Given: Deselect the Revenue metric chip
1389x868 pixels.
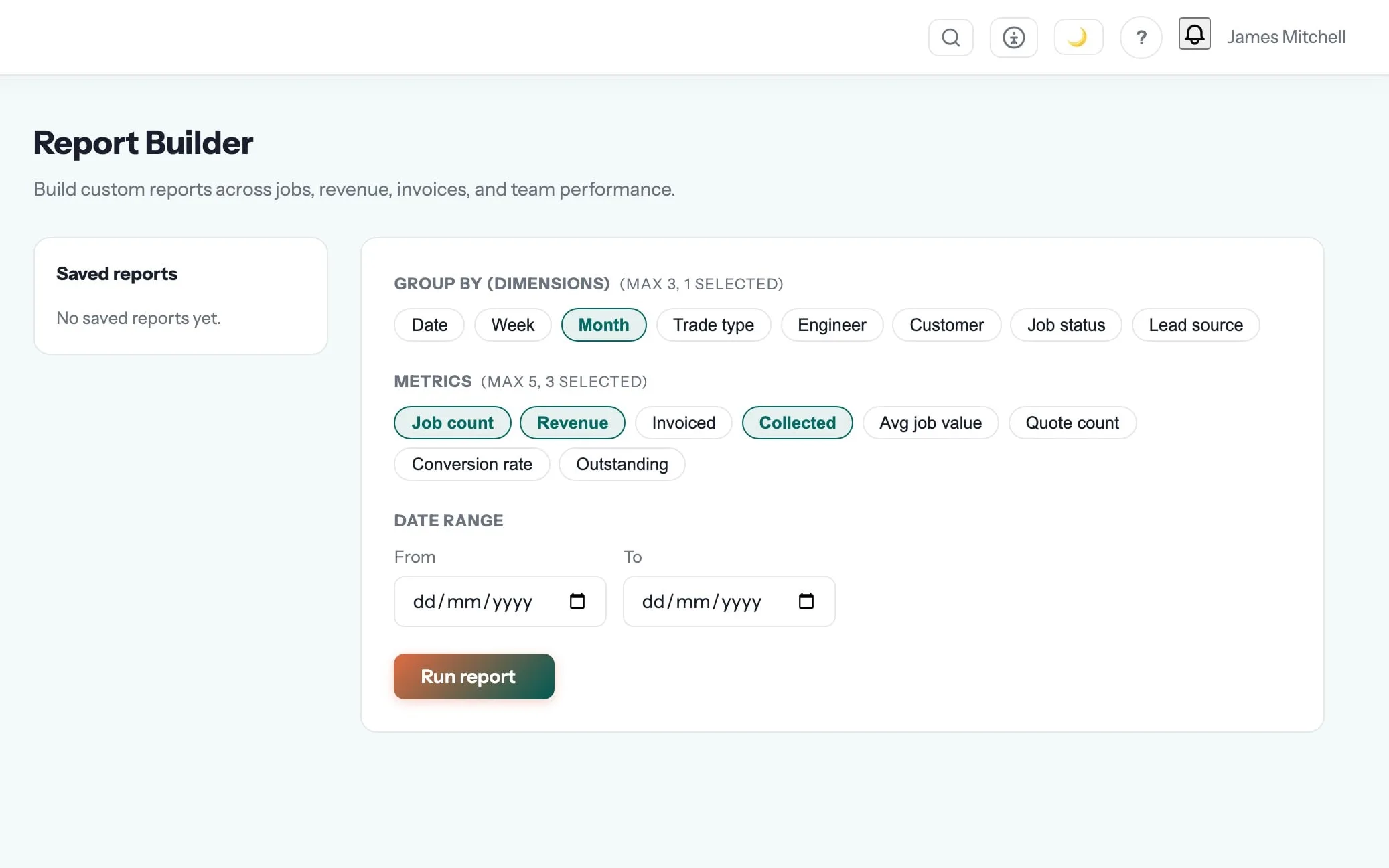Looking at the screenshot, I should point(573,423).
